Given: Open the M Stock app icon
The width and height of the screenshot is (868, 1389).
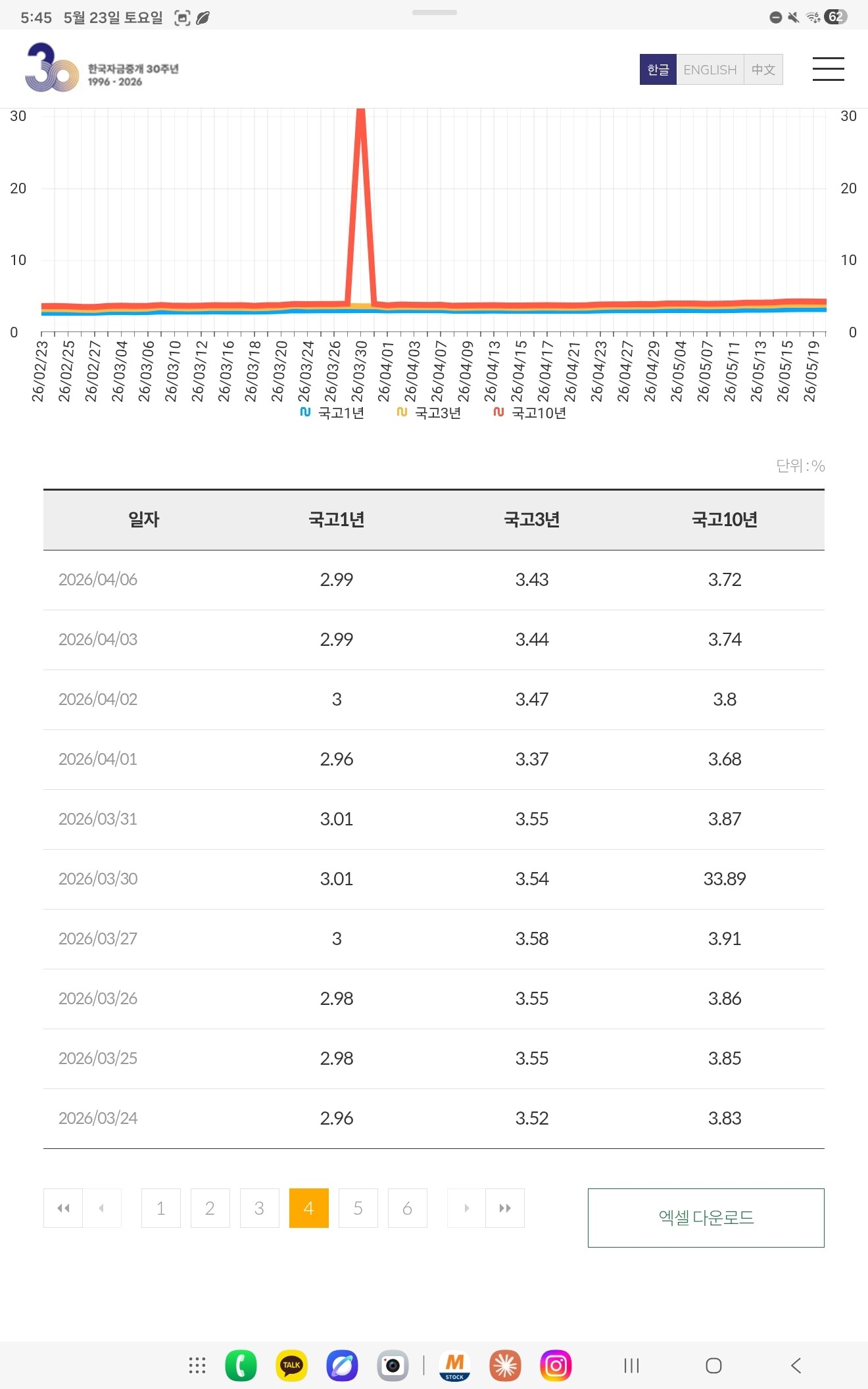Looking at the screenshot, I should [454, 1365].
